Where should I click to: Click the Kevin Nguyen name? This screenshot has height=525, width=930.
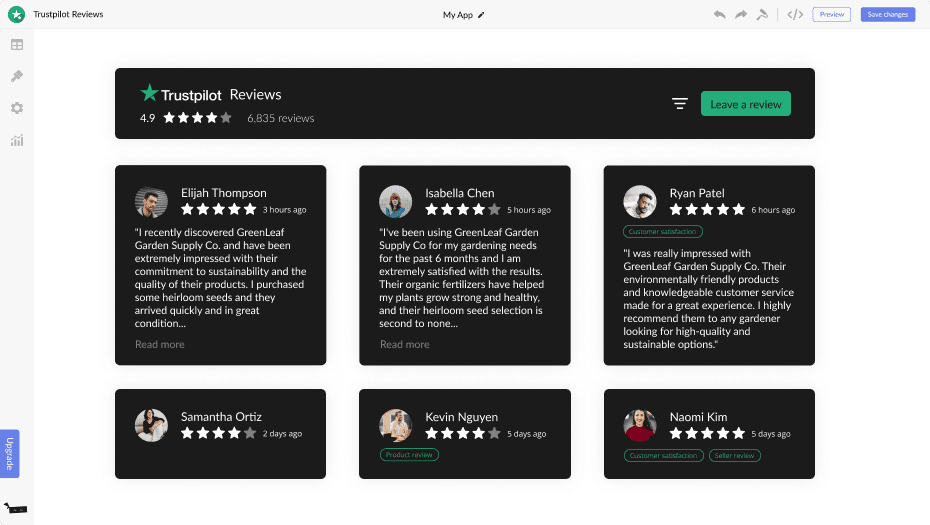(461, 417)
